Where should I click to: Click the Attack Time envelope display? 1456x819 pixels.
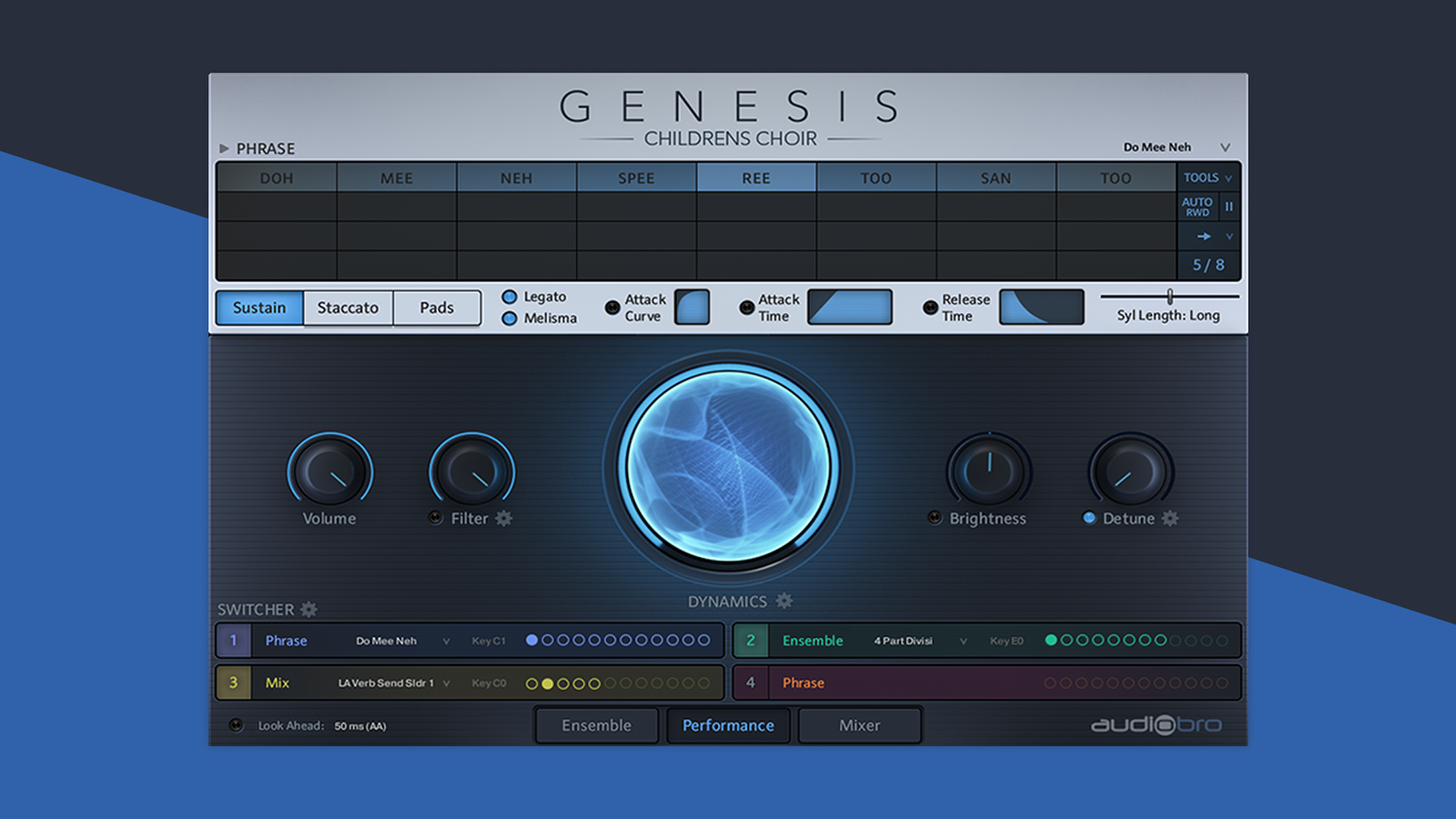pyautogui.click(x=850, y=307)
